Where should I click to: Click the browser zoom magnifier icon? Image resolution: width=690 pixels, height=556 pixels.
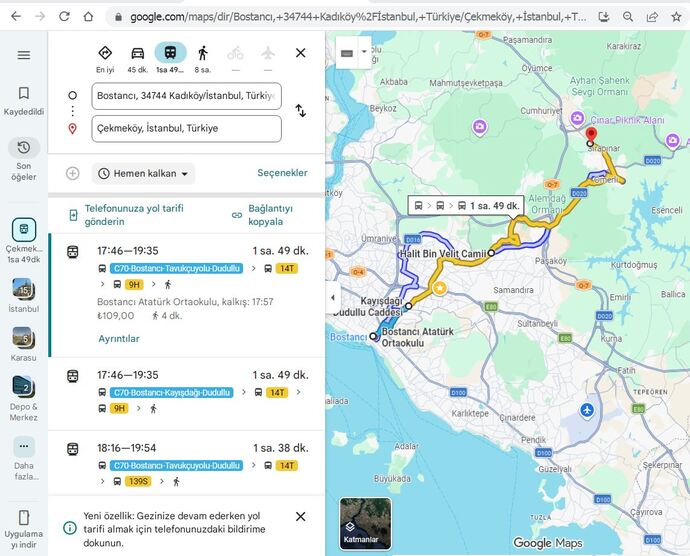point(628,17)
